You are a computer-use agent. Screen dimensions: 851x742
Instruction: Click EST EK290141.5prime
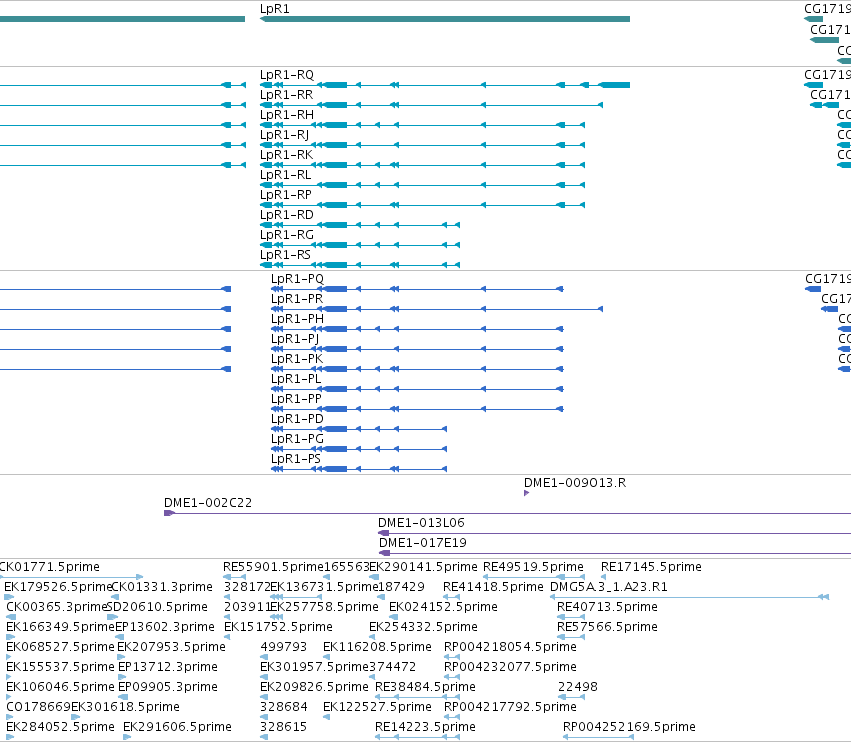click(x=423, y=567)
